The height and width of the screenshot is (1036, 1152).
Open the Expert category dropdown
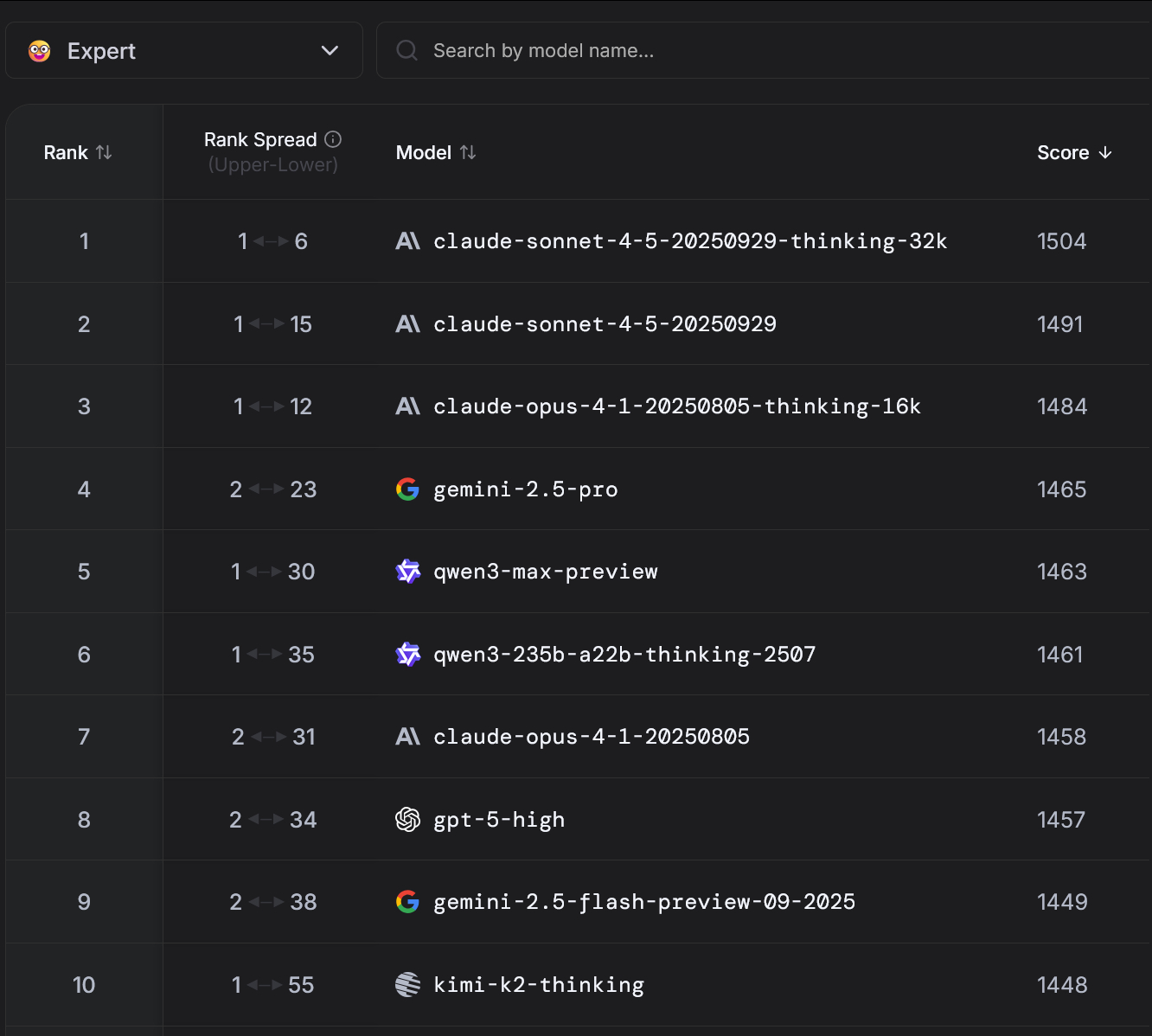183,51
